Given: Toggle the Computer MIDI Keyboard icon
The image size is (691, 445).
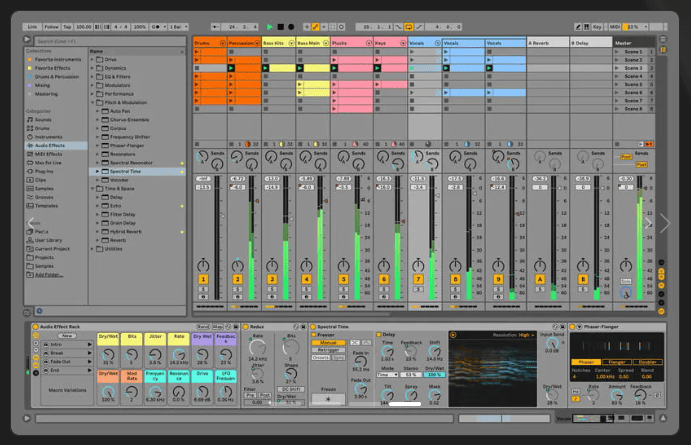Looking at the screenshot, I should [587, 27].
